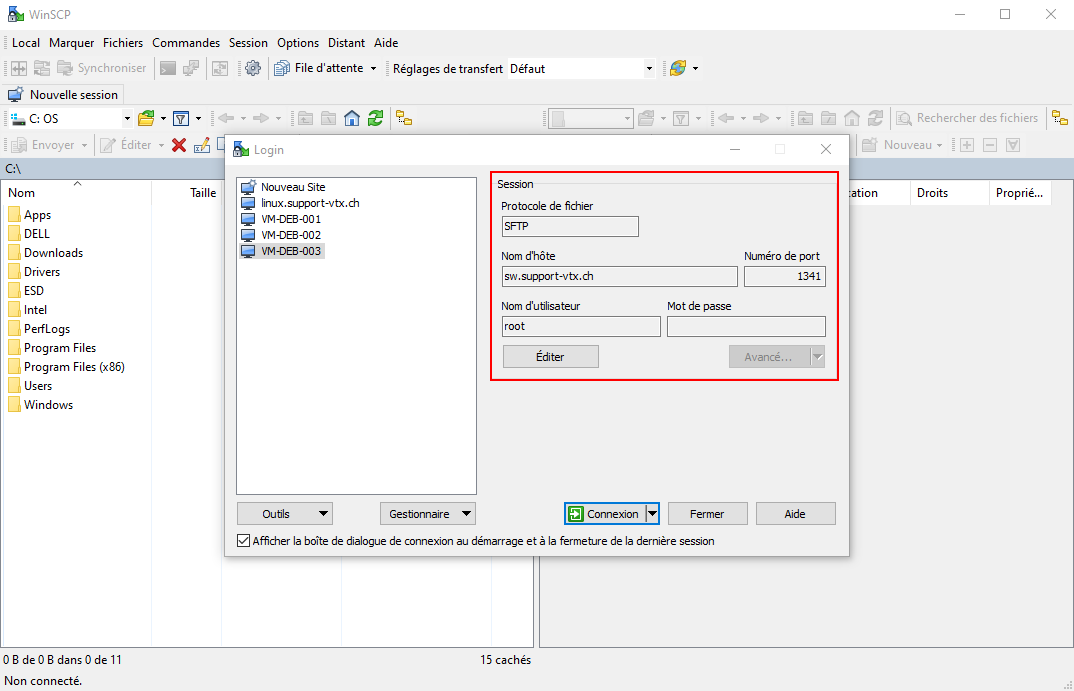This screenshot has width=1074, height=691.
Task: Click the Open in PuTTY icon
Action: [x=191, y=68]
